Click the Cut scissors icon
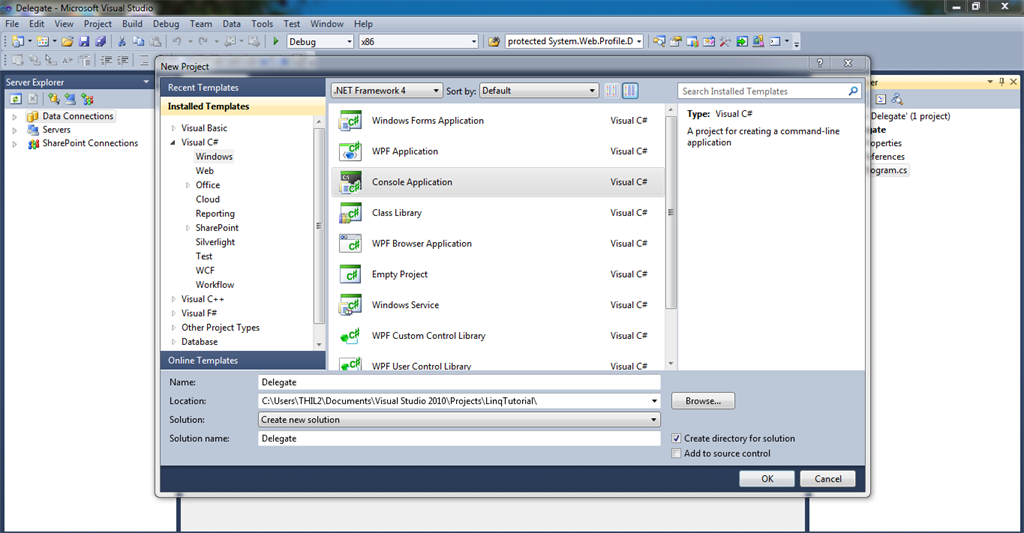Viewport: 1024px width, 533px height. (121, 41)
